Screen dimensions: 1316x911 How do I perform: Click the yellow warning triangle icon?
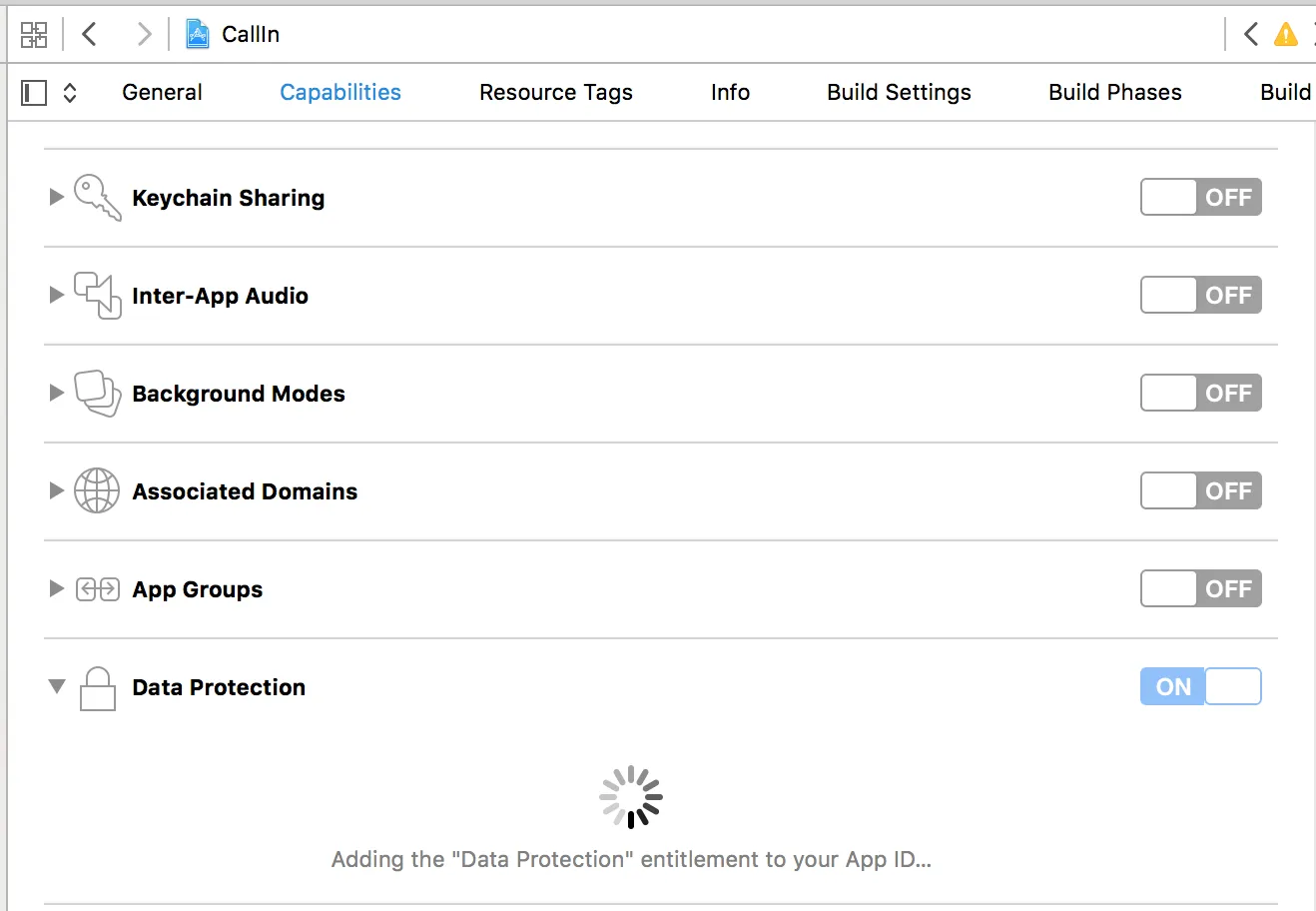pyautogui.click(x=1285, y=35)
